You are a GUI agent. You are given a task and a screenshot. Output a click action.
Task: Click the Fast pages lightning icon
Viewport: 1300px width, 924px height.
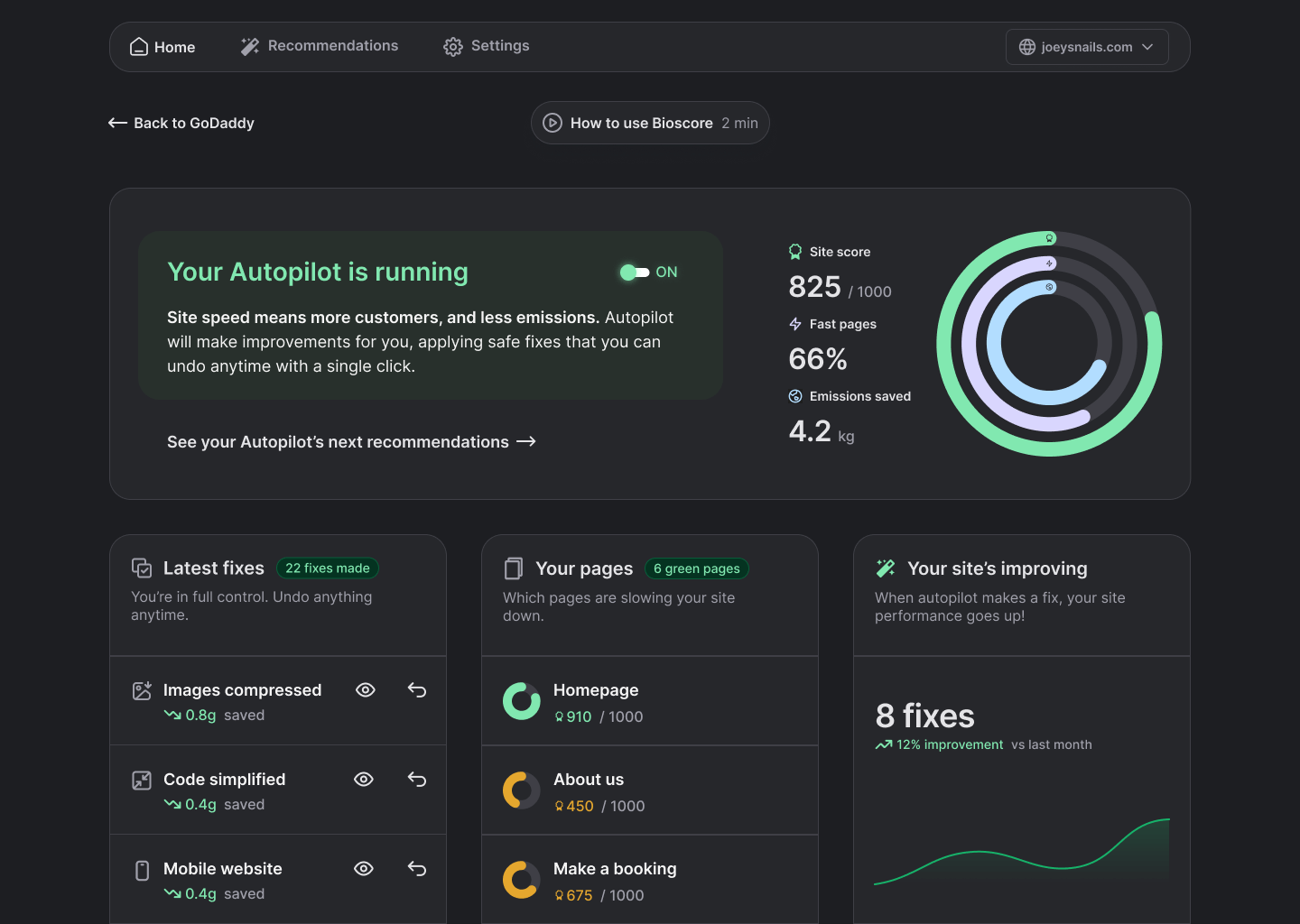click(795, 324)
